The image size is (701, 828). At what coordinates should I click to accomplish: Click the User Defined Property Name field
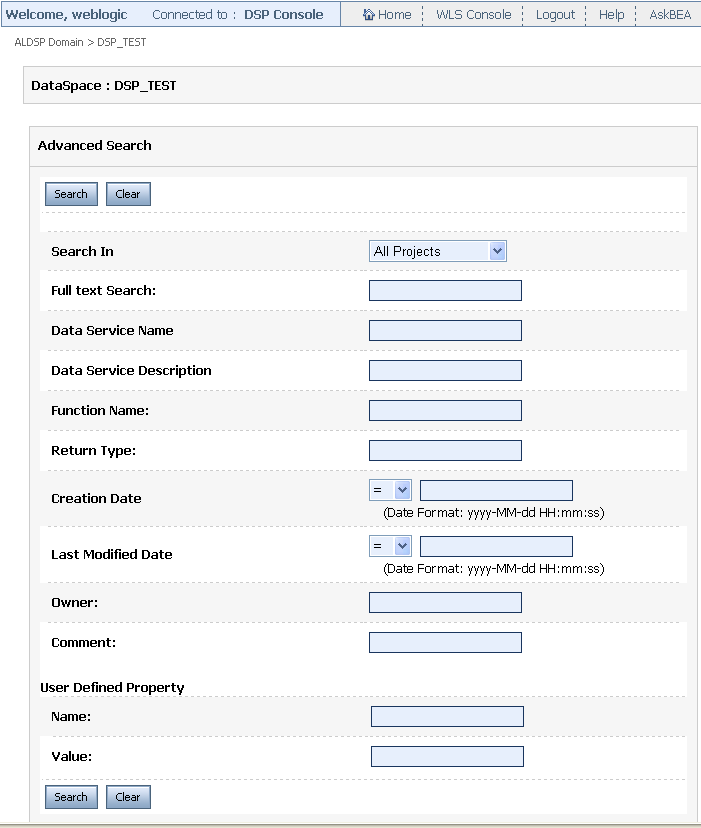pyautogui.click(x=447, y=716)
